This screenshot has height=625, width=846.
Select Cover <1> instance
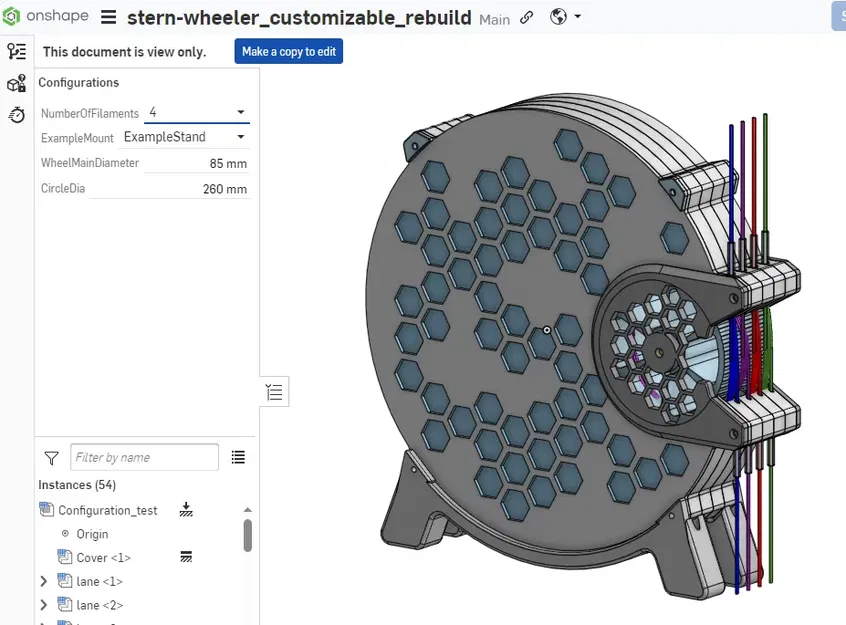(104, 558)
